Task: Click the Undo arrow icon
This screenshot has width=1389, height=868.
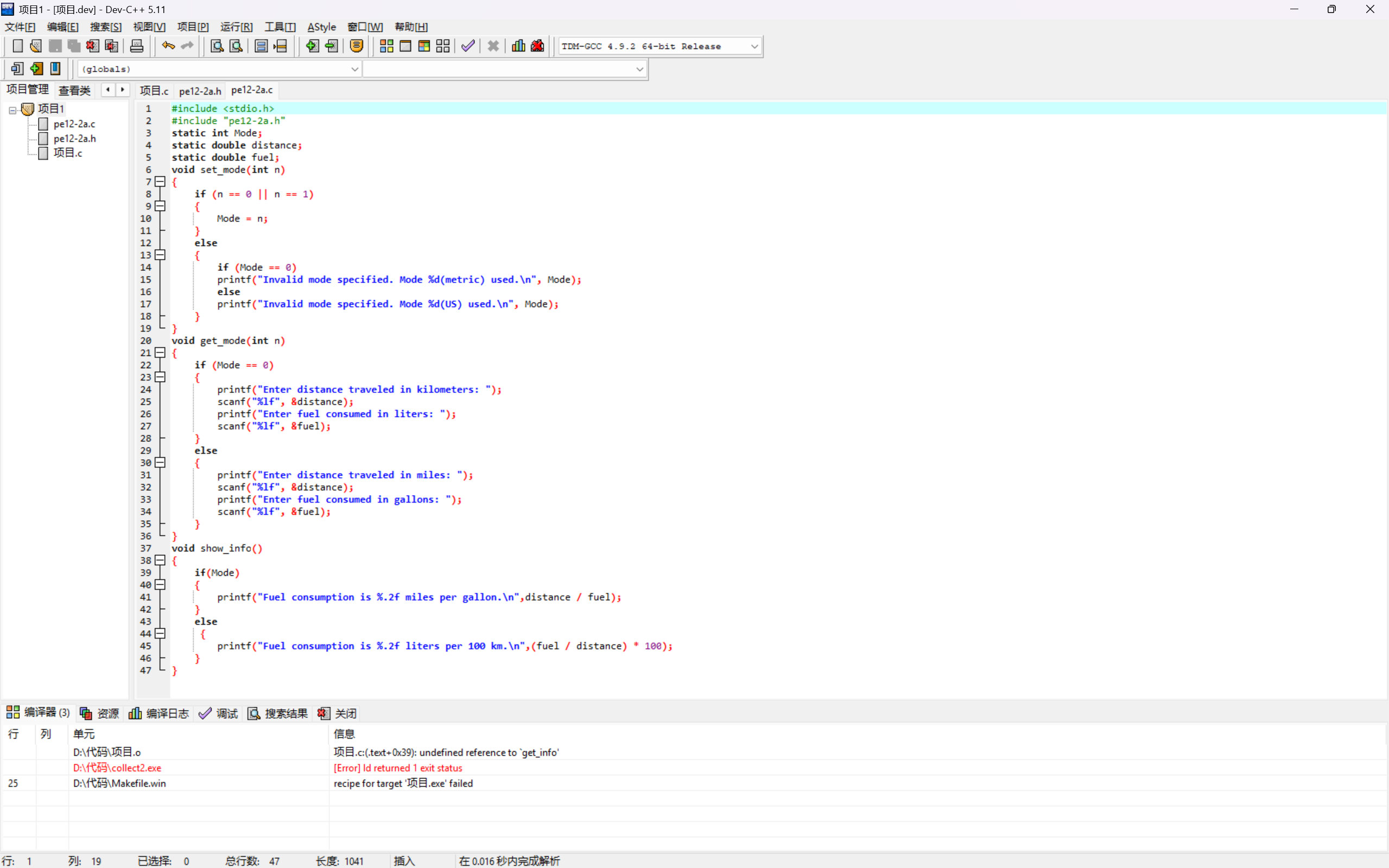Action: tap(168, 46)
